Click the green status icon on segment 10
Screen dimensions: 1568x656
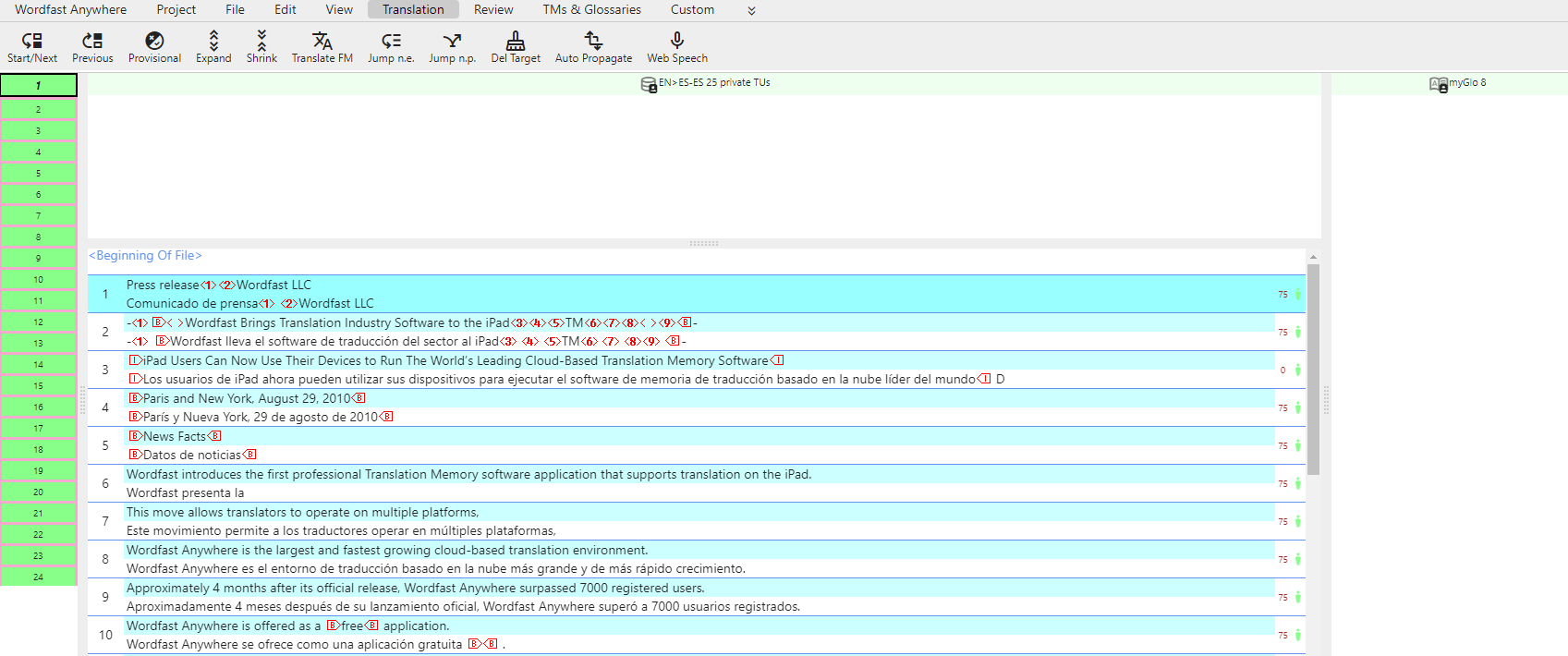click(x=1298, y=635)
